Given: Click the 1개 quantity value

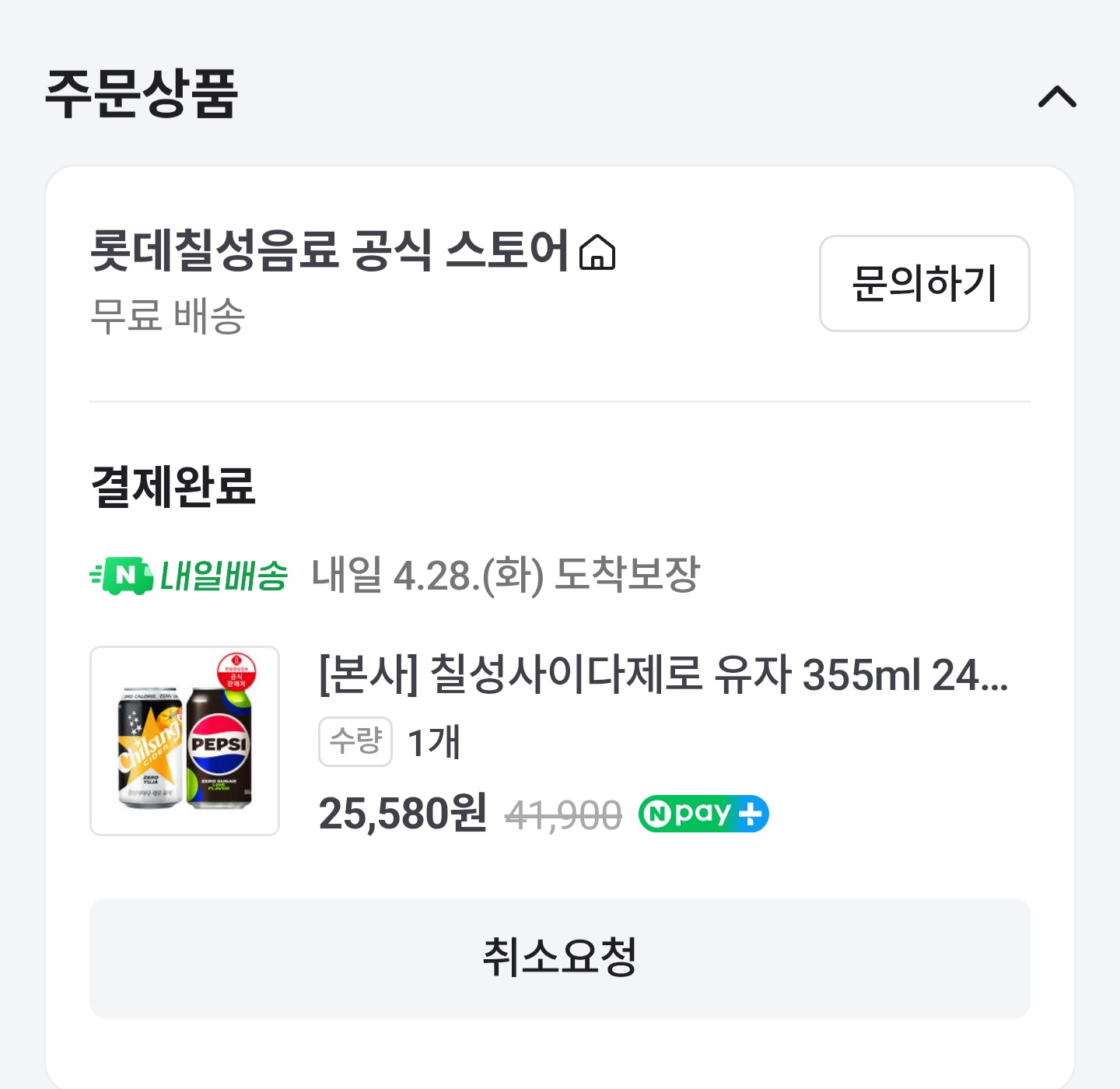Looking at the screenshot, I should [x=434, y=742].
